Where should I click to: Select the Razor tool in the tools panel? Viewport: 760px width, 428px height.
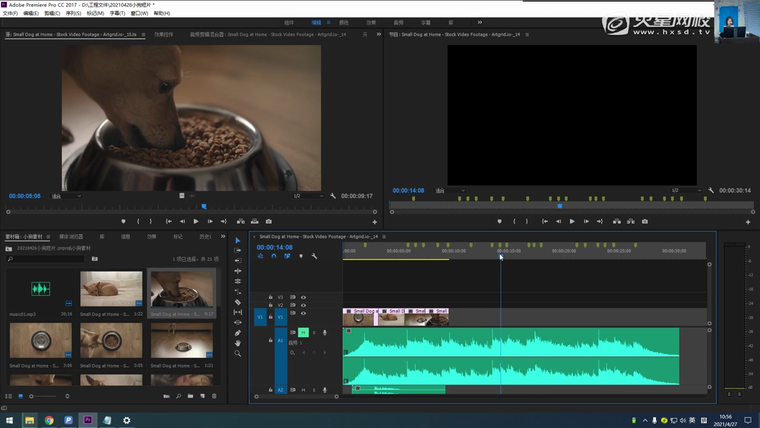pos(238,302)
